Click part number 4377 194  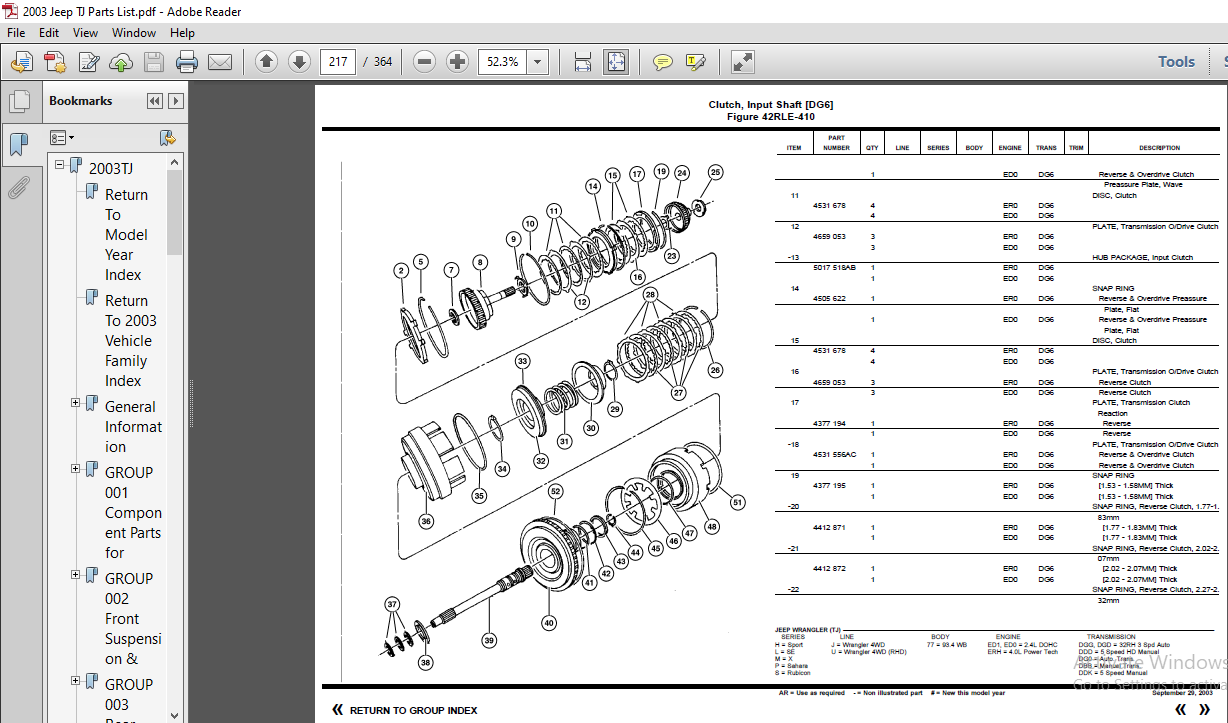pos(829,423)
